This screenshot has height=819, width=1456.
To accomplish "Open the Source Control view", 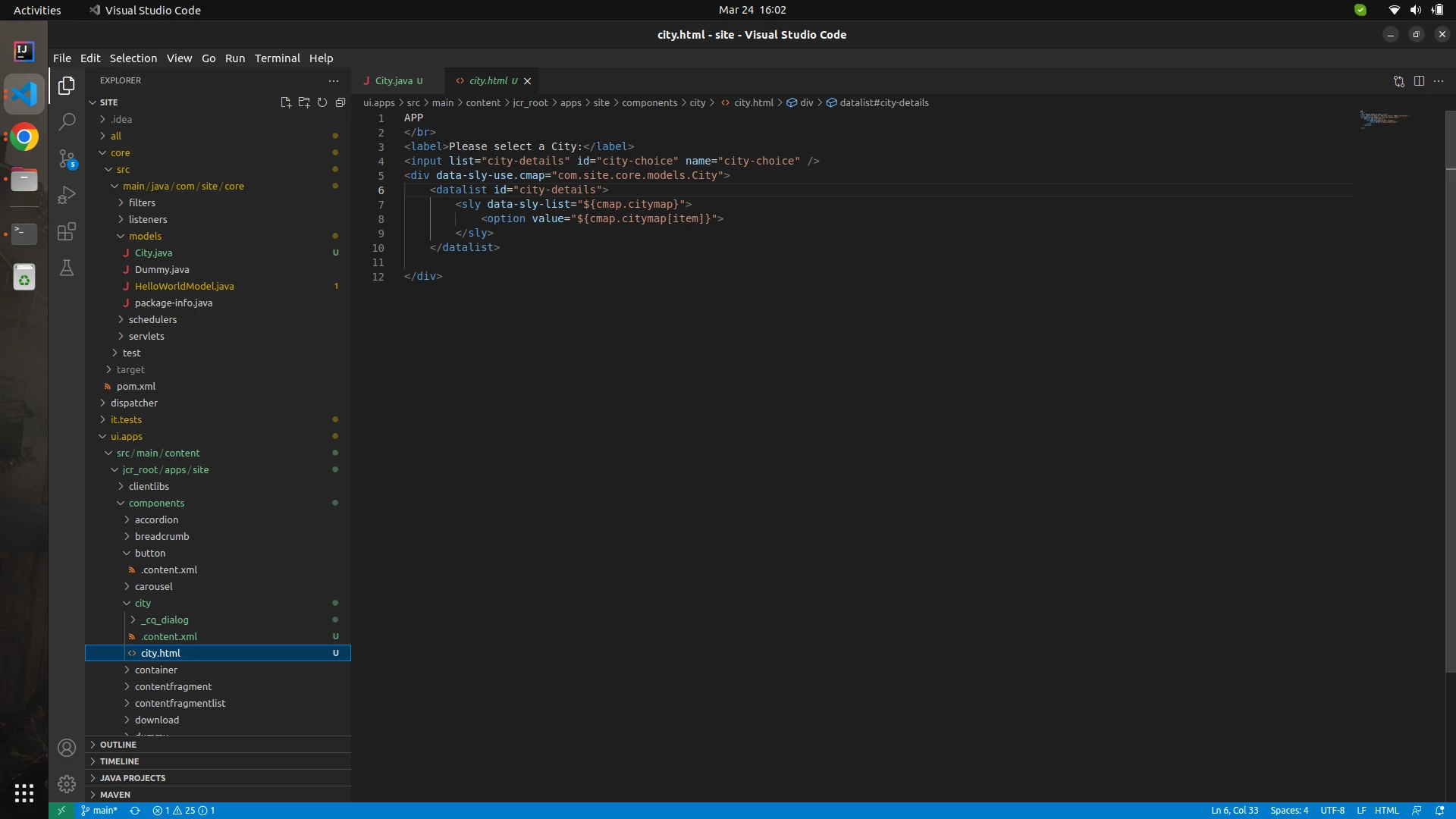I will (67, 158).
